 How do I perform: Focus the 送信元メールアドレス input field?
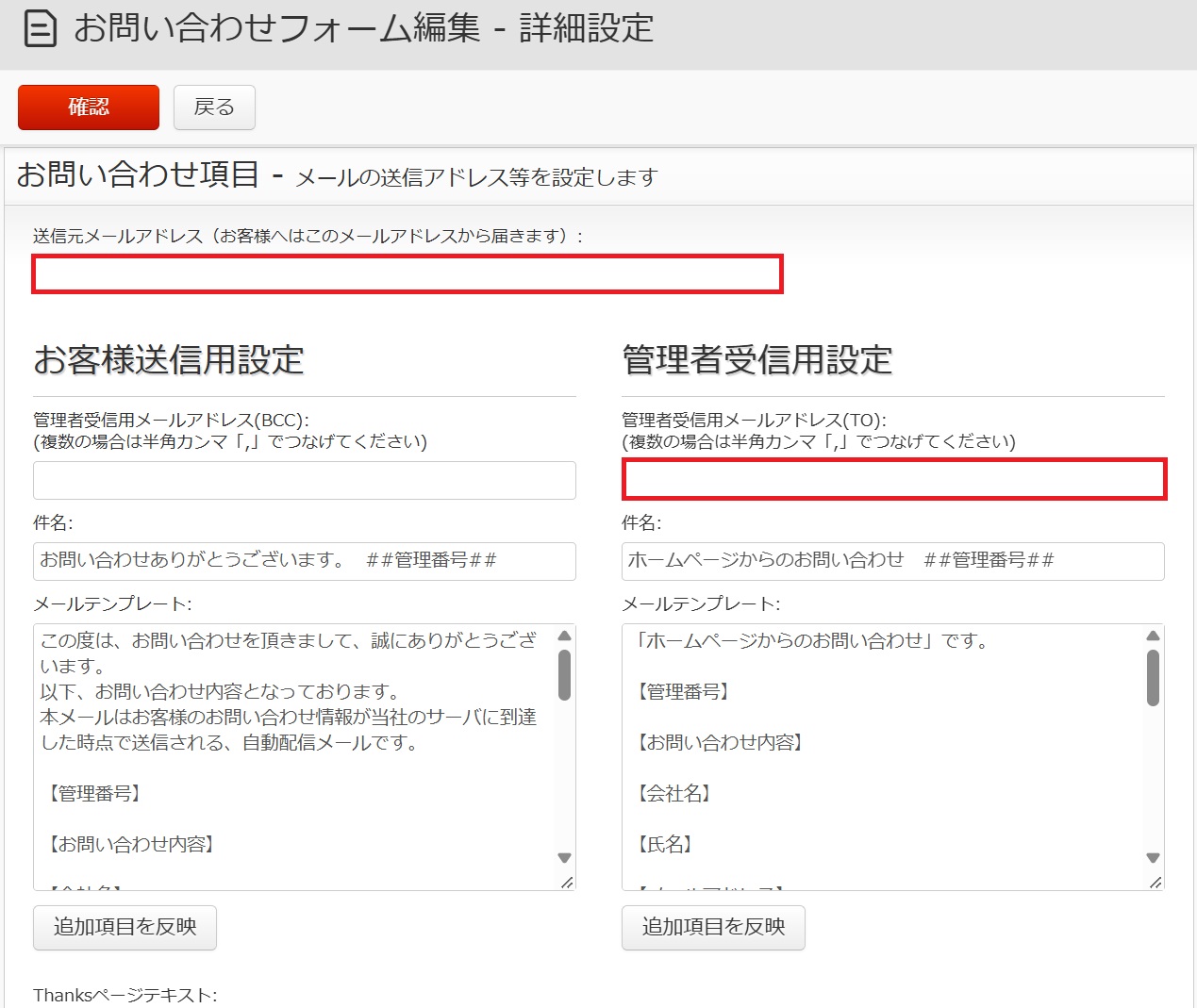407,274
